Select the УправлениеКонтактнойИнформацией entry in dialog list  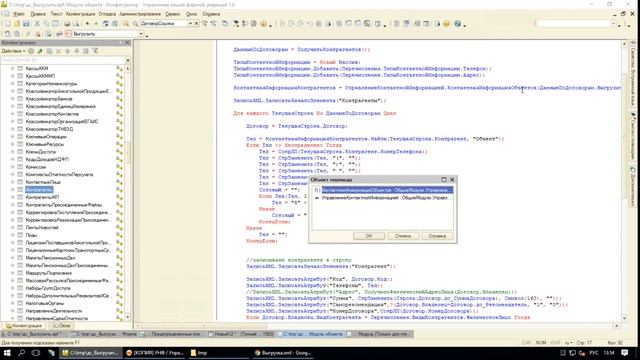[383, 198]
